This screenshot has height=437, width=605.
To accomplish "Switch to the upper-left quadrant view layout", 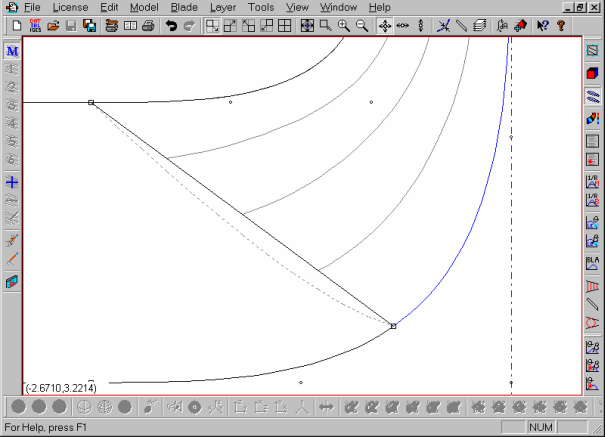I will click(x=248, y=26).
